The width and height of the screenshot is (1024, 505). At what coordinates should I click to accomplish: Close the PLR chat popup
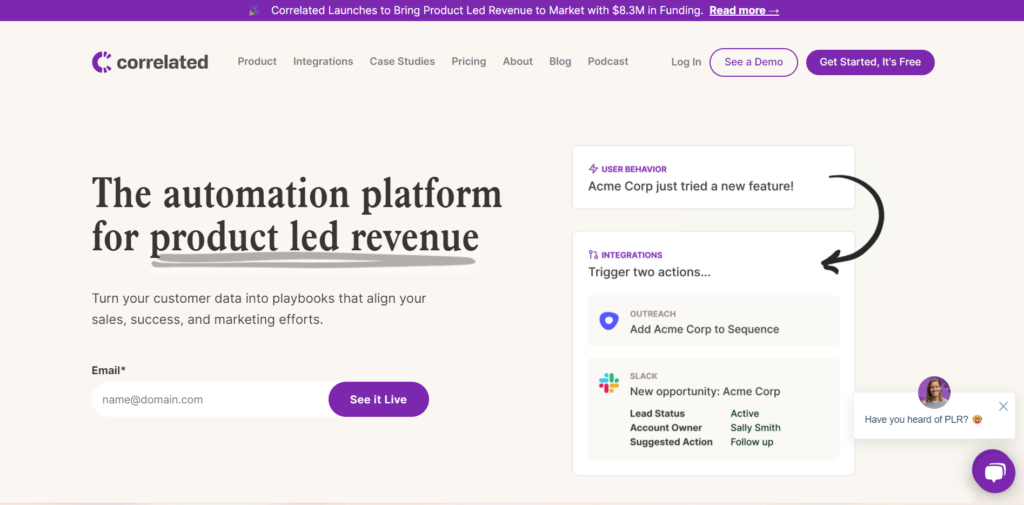click(1003, 406)
